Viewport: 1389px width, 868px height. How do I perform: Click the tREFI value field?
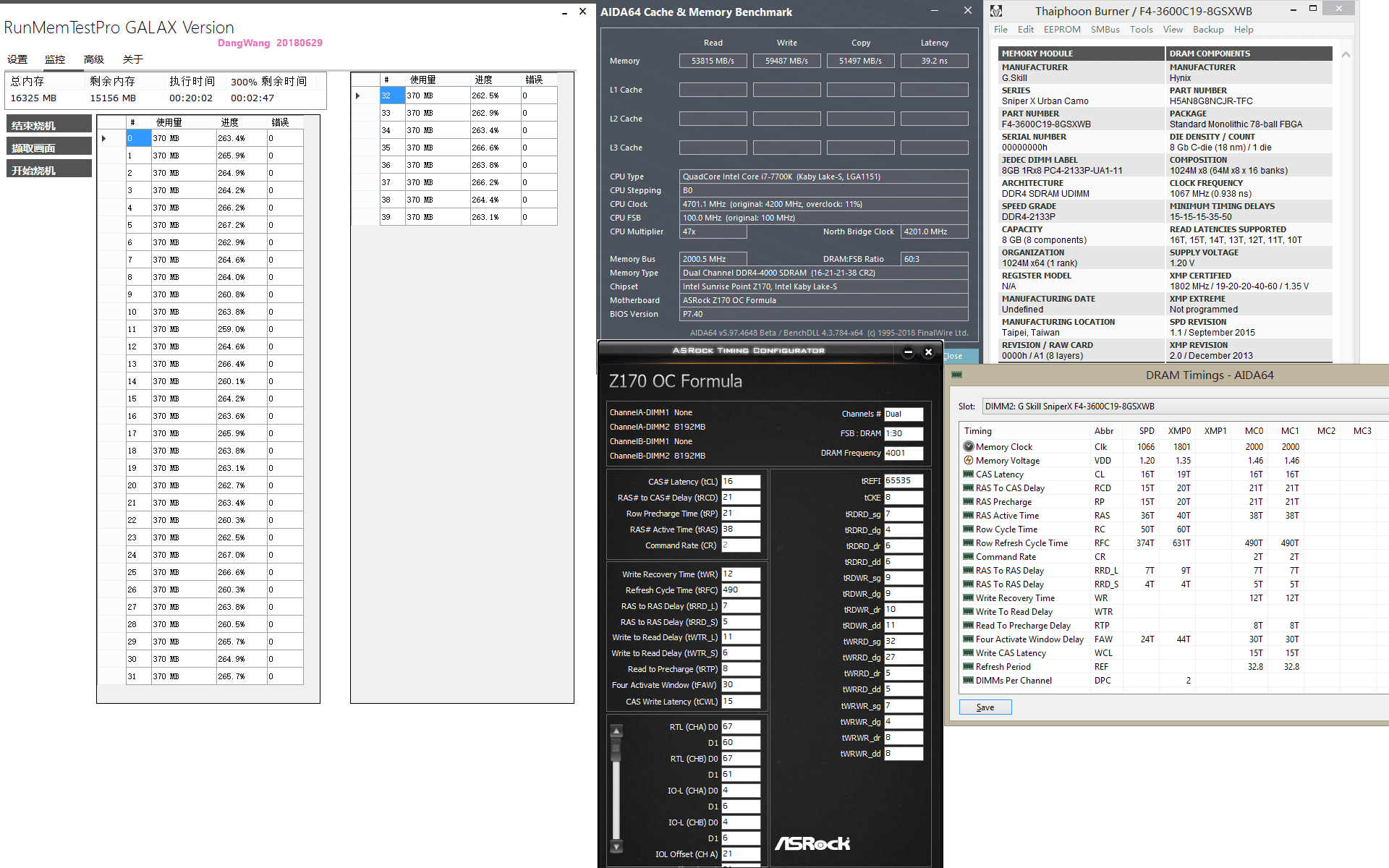click(903, 481)
